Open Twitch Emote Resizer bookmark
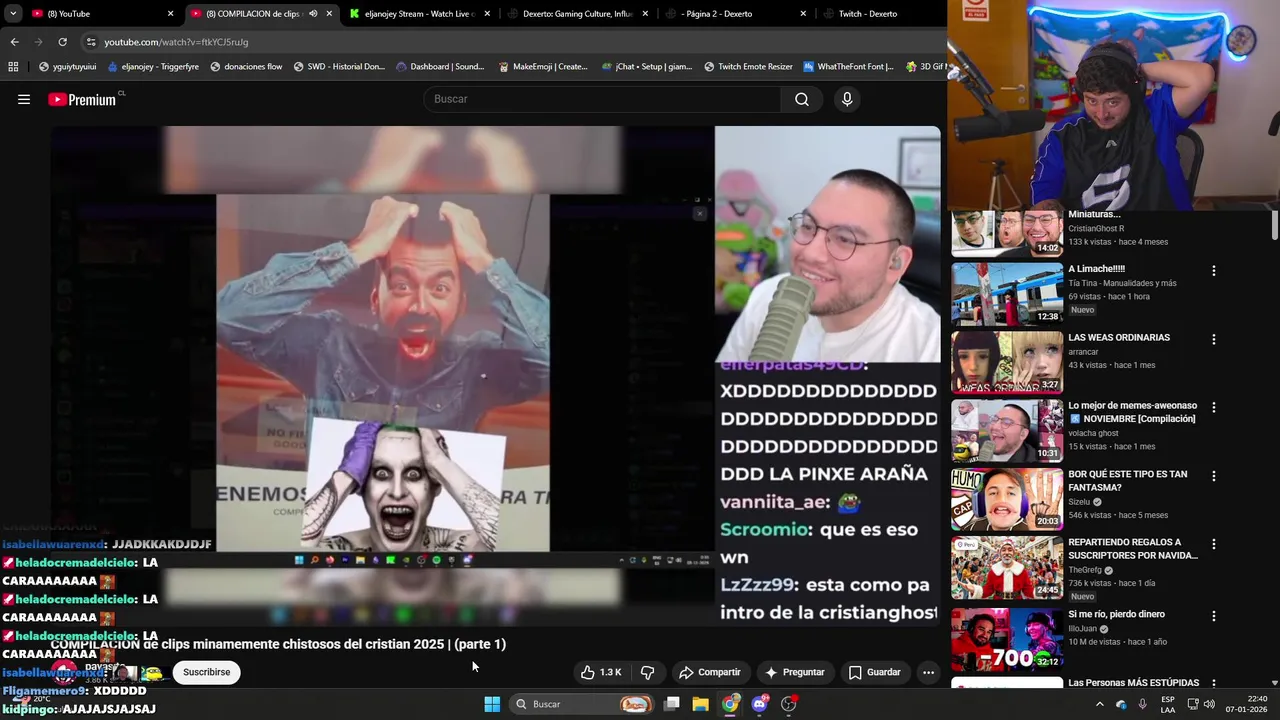 [748, 67]
